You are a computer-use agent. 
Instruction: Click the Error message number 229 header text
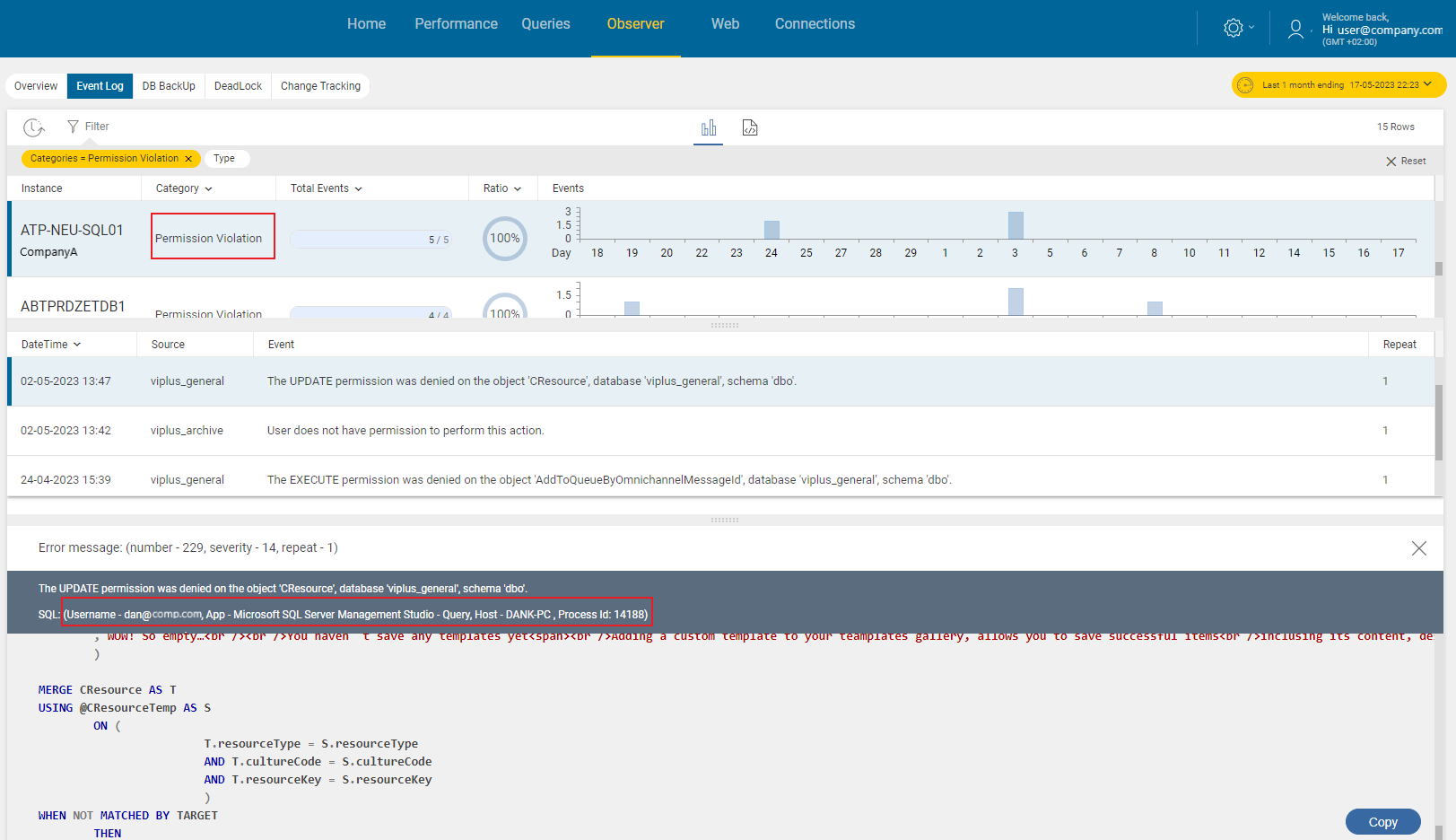click(x=188, y=548)
